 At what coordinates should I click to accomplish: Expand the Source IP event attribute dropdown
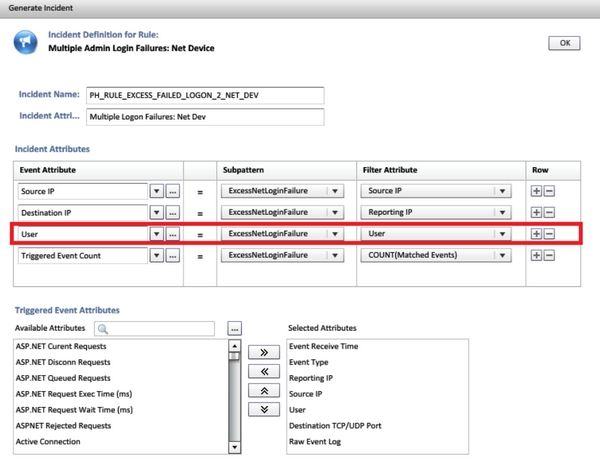[x=156, y=190]
